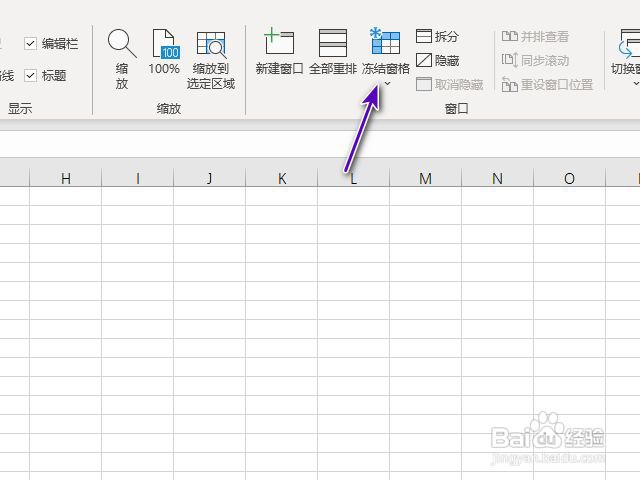640x480 pixels.
Task: Open a New Window (新建窗口)
Action: pos(279,52)
